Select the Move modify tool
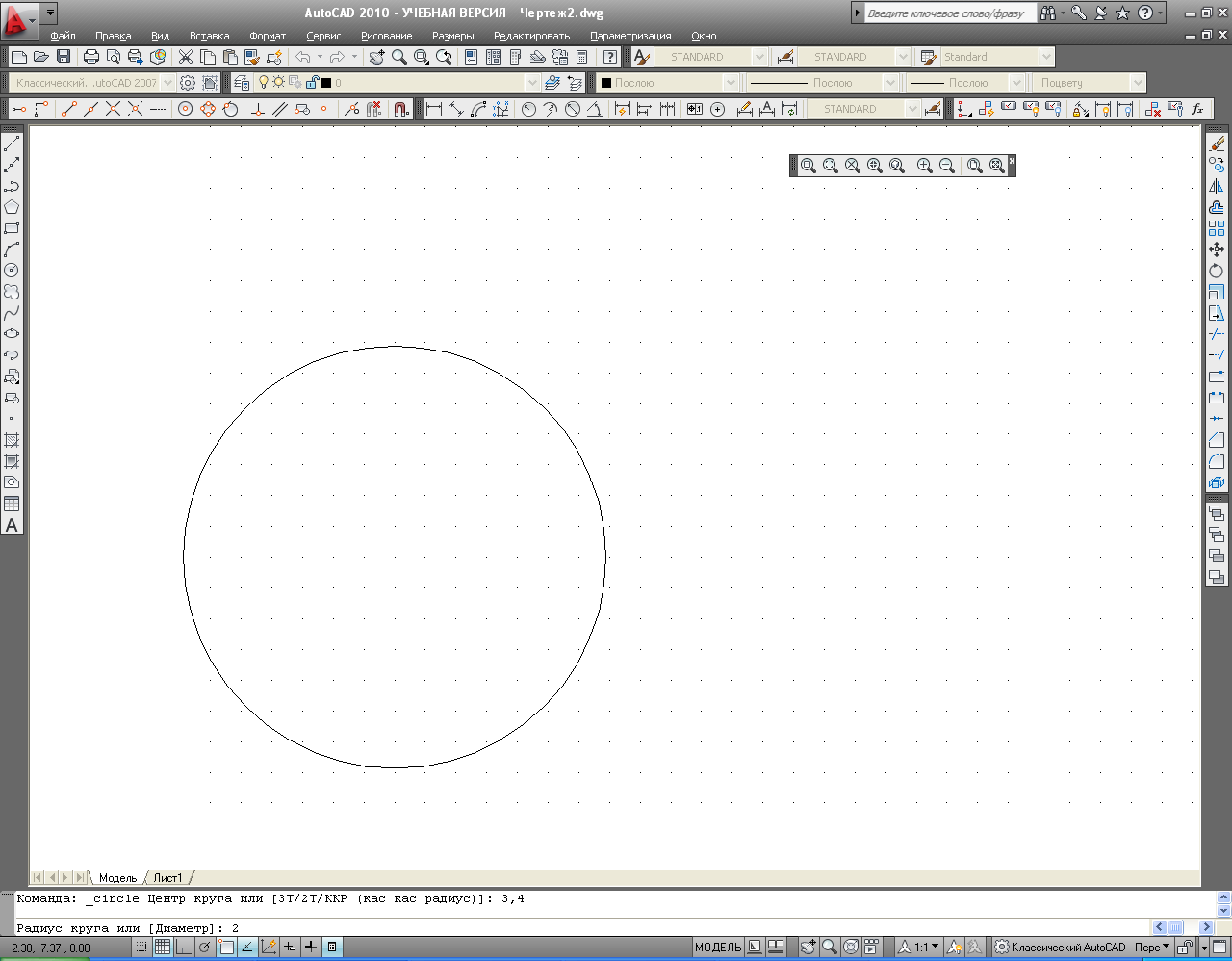1232x961 pixels. click(1217, 249)
